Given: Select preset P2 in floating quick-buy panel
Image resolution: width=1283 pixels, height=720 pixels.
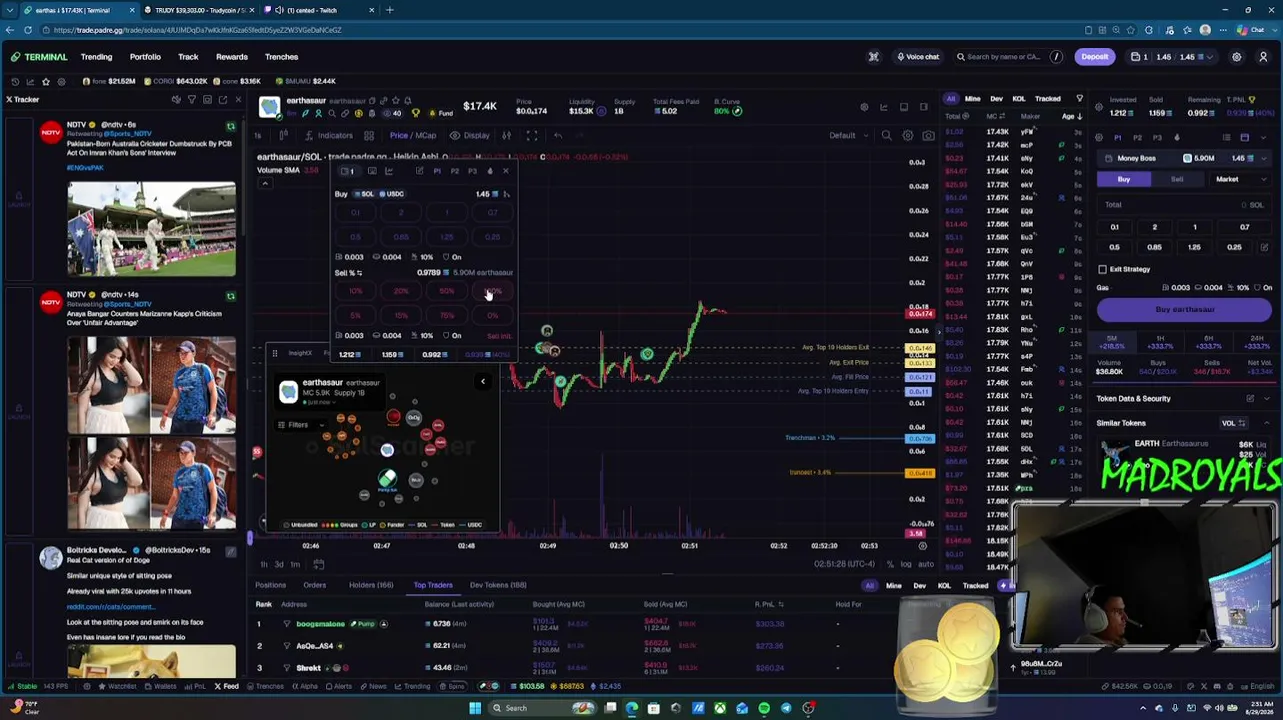Looking at the screenshot, I should pos(454,171).
